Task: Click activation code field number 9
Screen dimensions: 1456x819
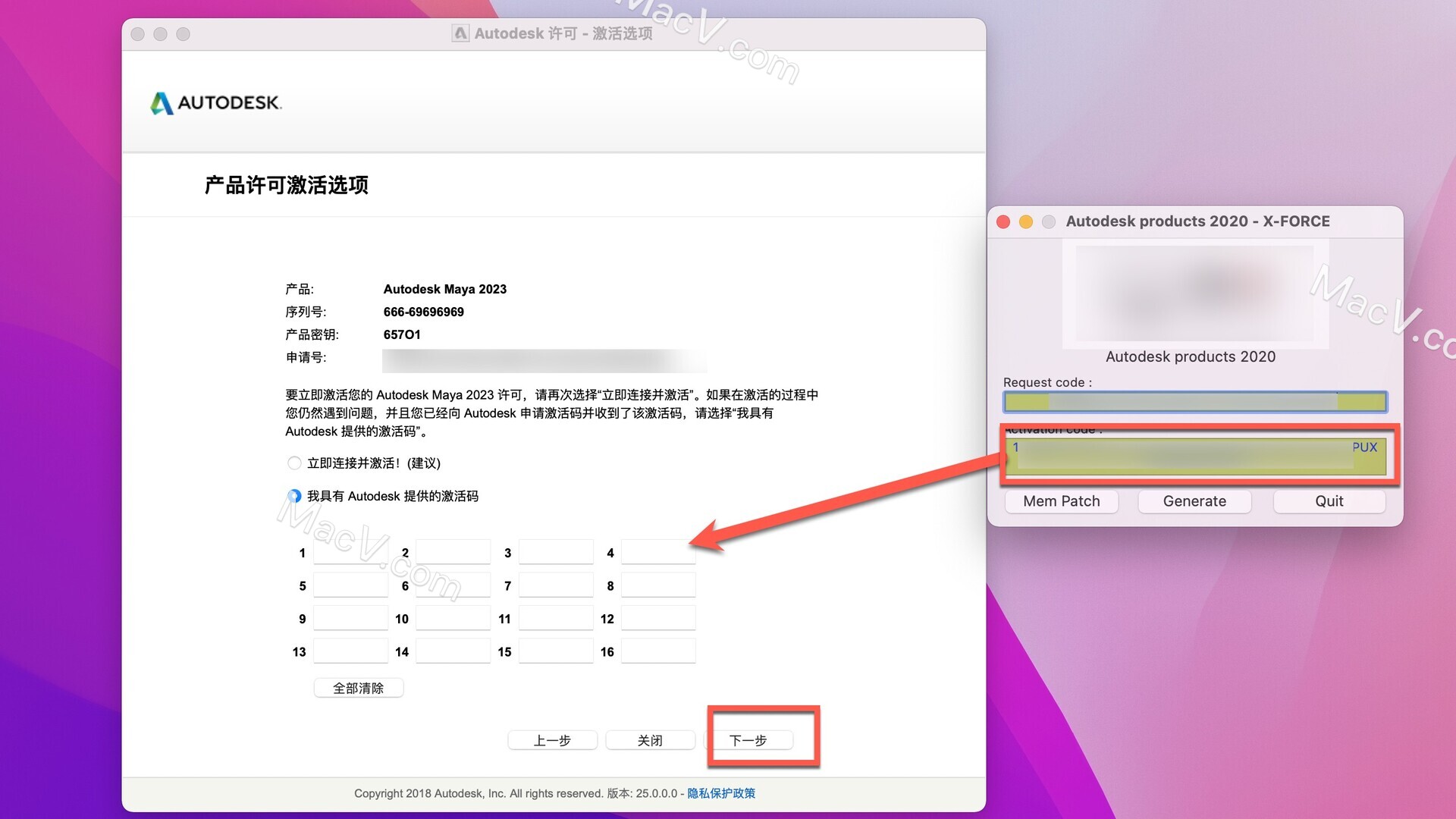Action: click(x=350, y=618)
